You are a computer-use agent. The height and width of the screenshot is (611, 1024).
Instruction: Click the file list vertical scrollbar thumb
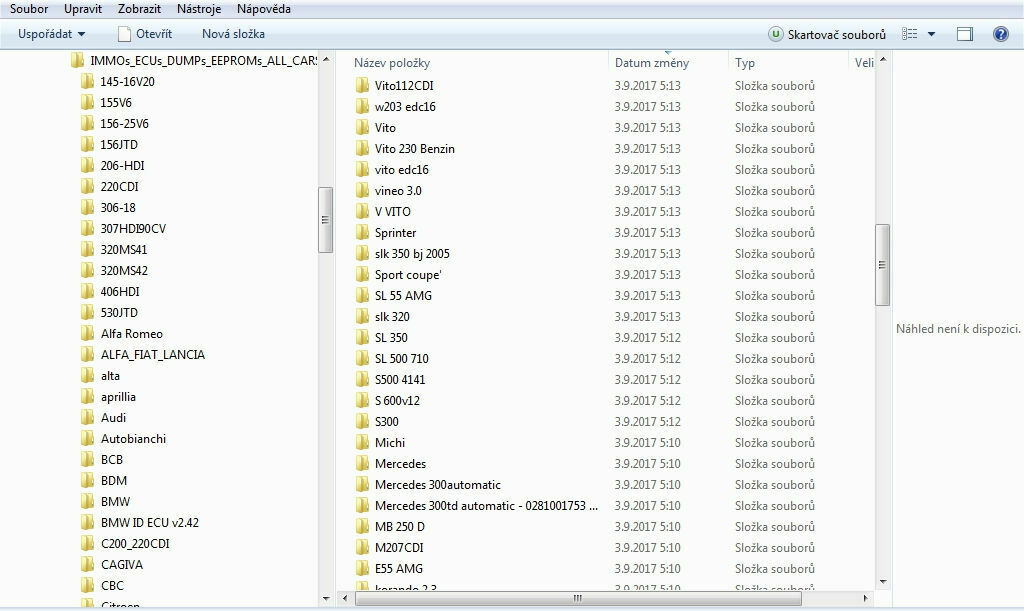882,265
